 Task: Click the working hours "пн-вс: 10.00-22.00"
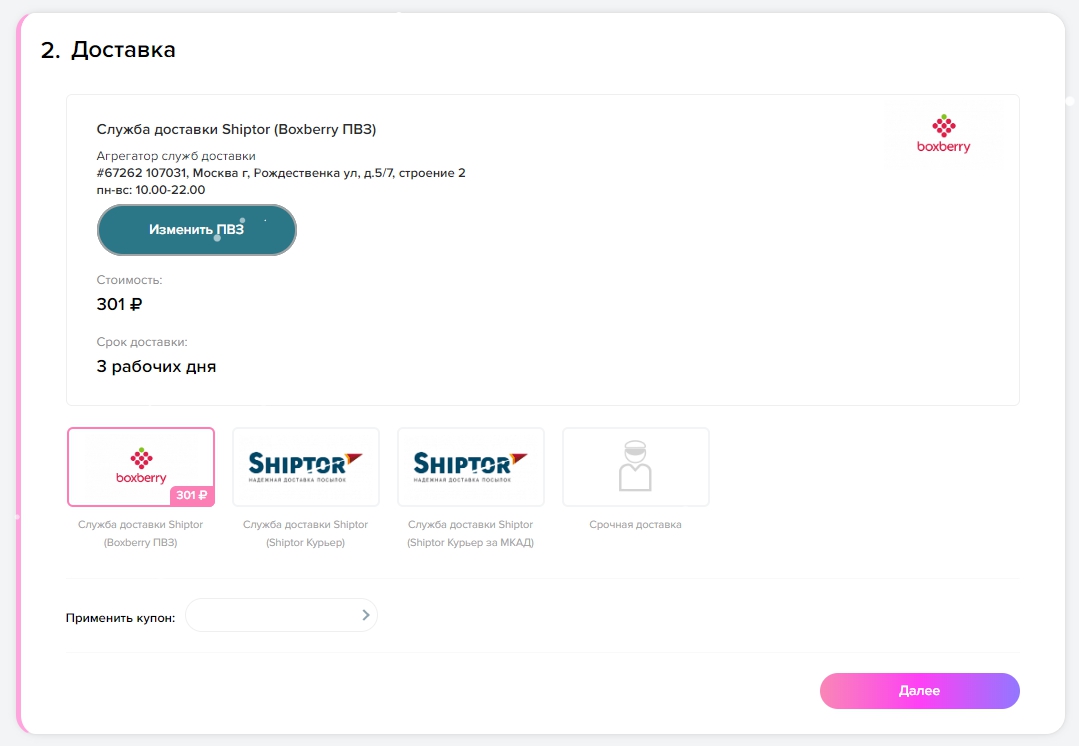point(151,189)
